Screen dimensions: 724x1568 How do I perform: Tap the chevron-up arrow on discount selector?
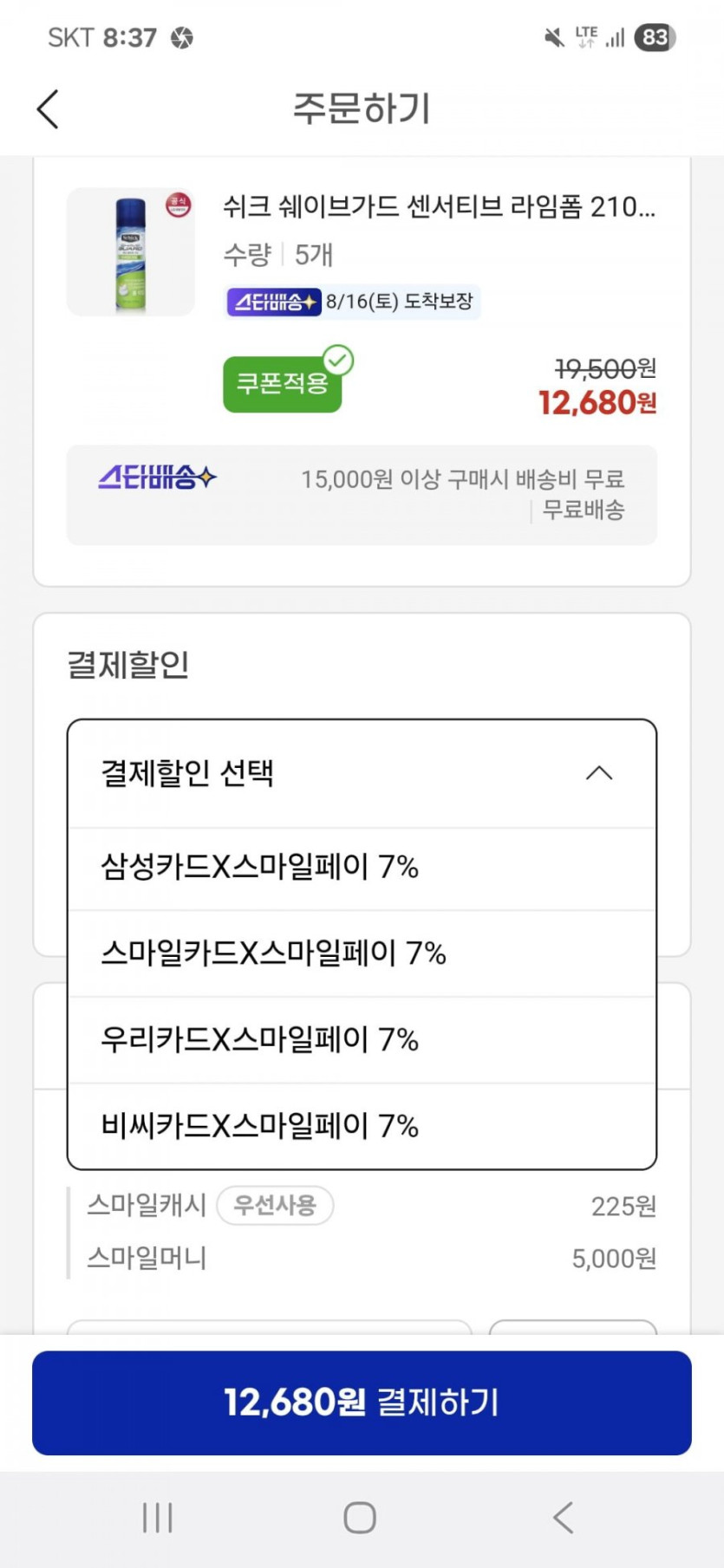pos(599,773)
